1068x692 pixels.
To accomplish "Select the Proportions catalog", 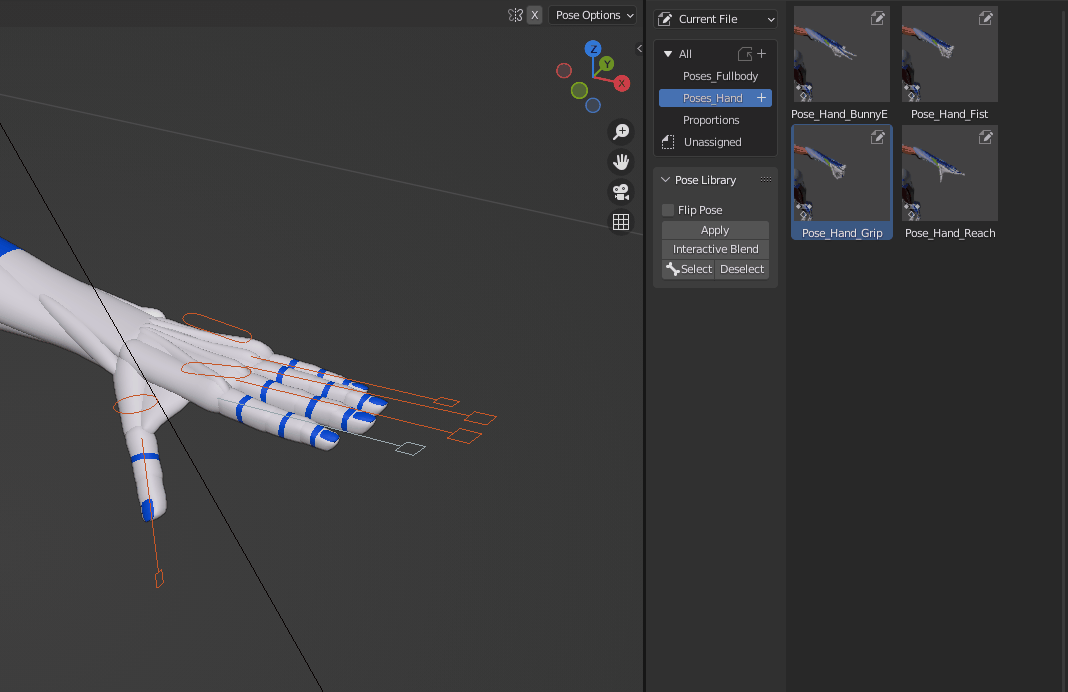I will (x=711, y=120).
